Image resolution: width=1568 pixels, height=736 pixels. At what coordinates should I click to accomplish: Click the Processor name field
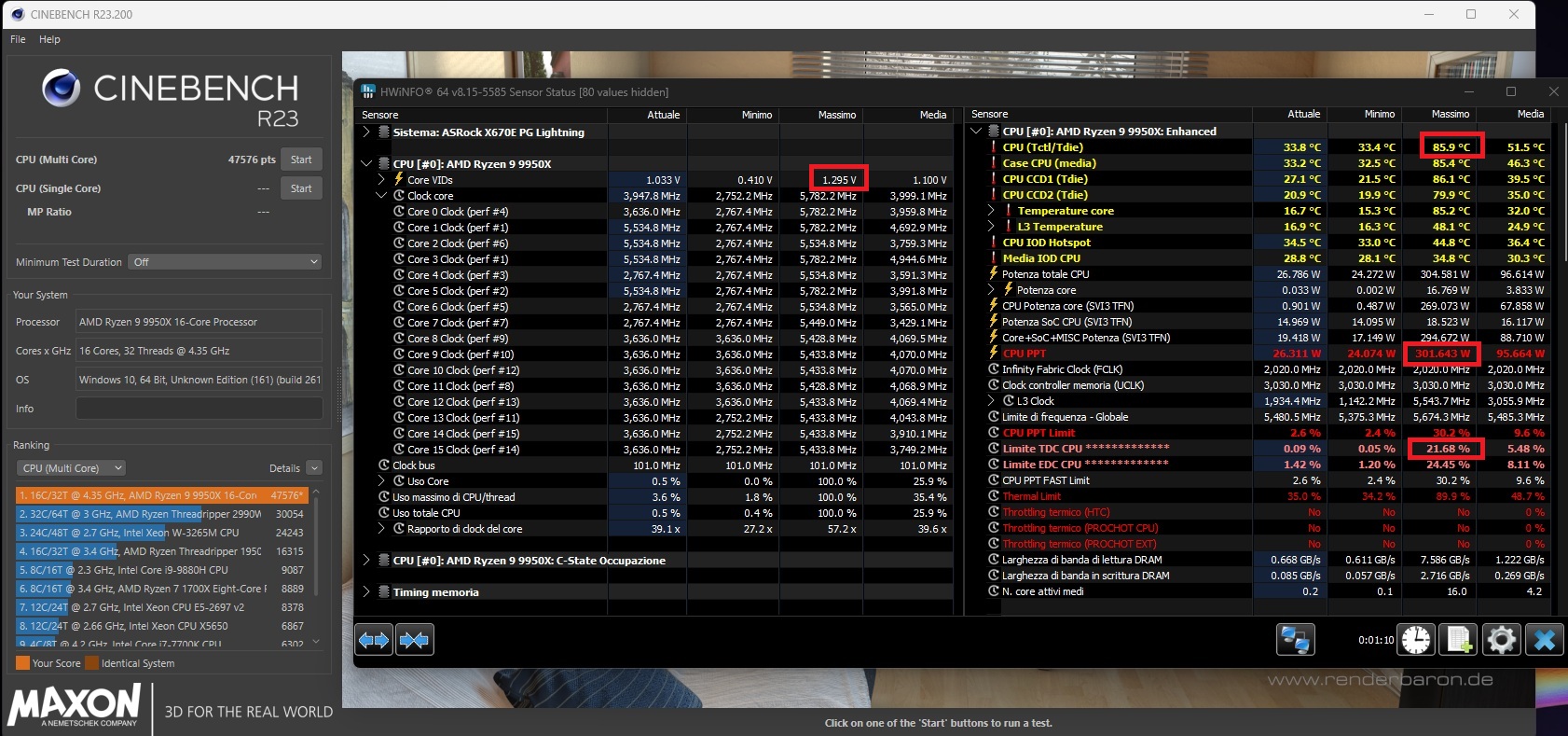[199, 322]
